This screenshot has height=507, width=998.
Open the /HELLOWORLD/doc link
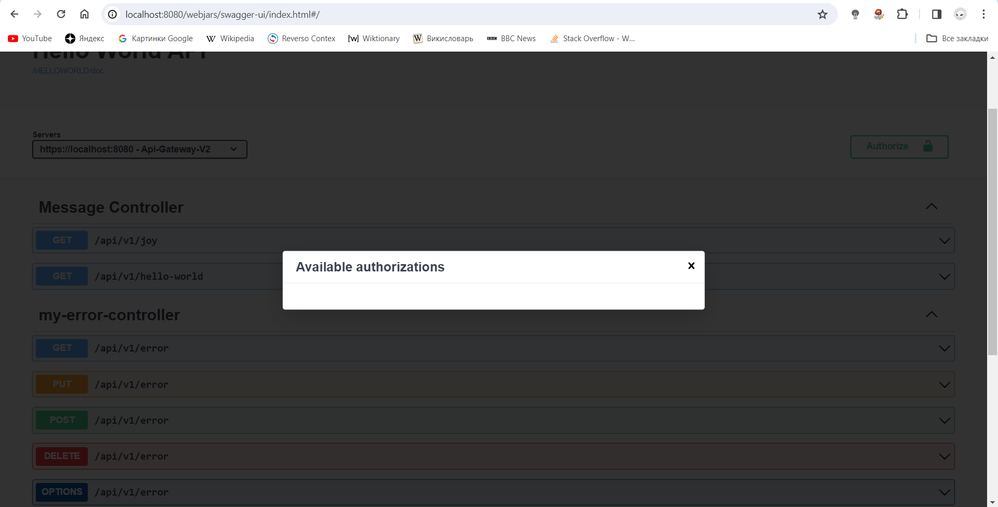(68, 71)
